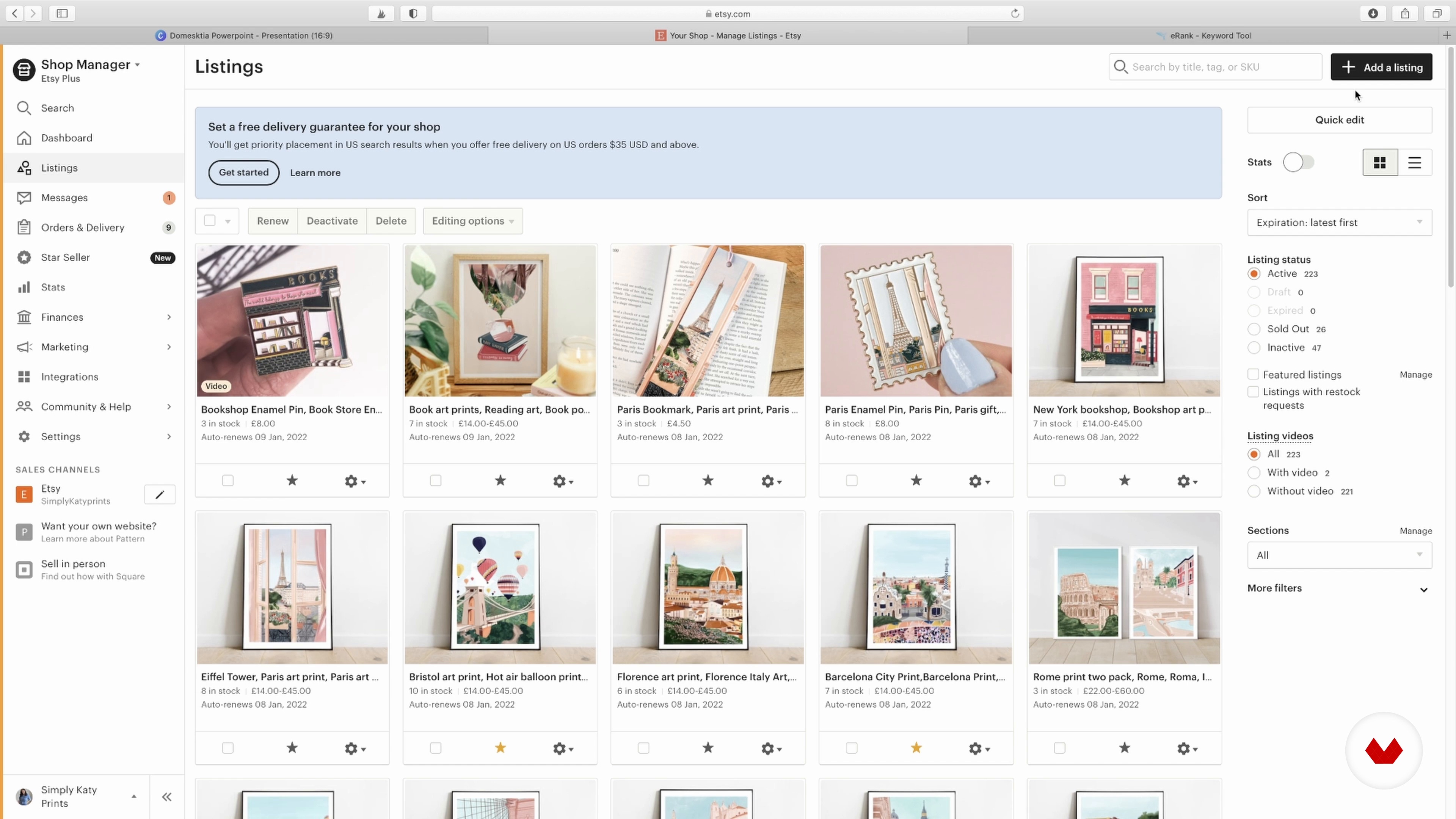Open Safari tab overview icon
The height and width of the screenshot is (819, 1456).
pos(1437,14)
